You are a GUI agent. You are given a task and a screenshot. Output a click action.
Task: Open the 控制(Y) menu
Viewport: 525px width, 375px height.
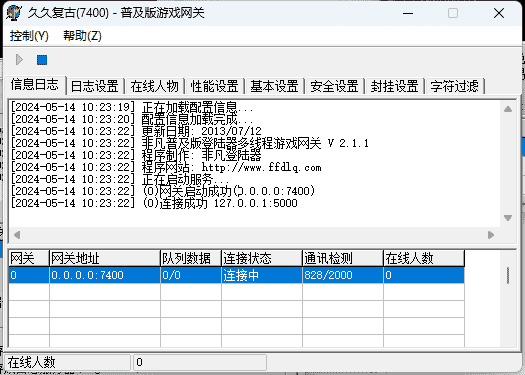pos(29,36)
